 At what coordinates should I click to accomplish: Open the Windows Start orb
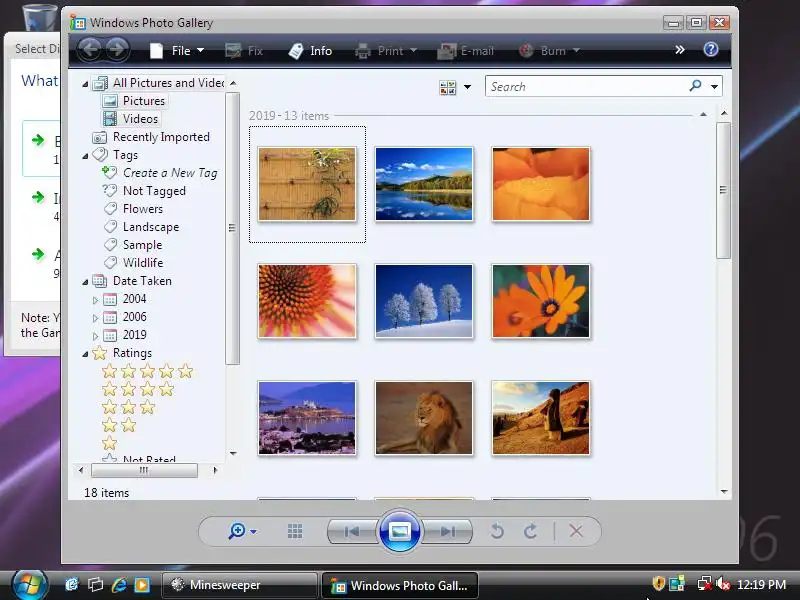tap(29, 584)
